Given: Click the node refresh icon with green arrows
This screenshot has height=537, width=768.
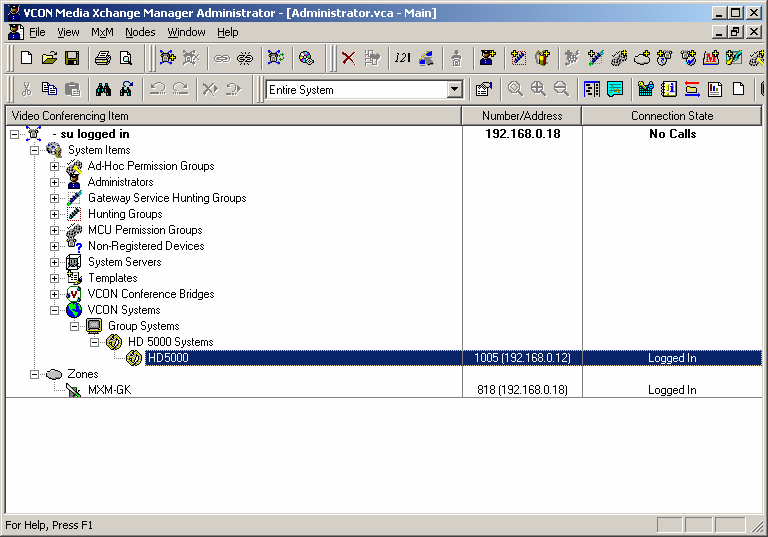Looking at the screenshot, I should (276, 58).
